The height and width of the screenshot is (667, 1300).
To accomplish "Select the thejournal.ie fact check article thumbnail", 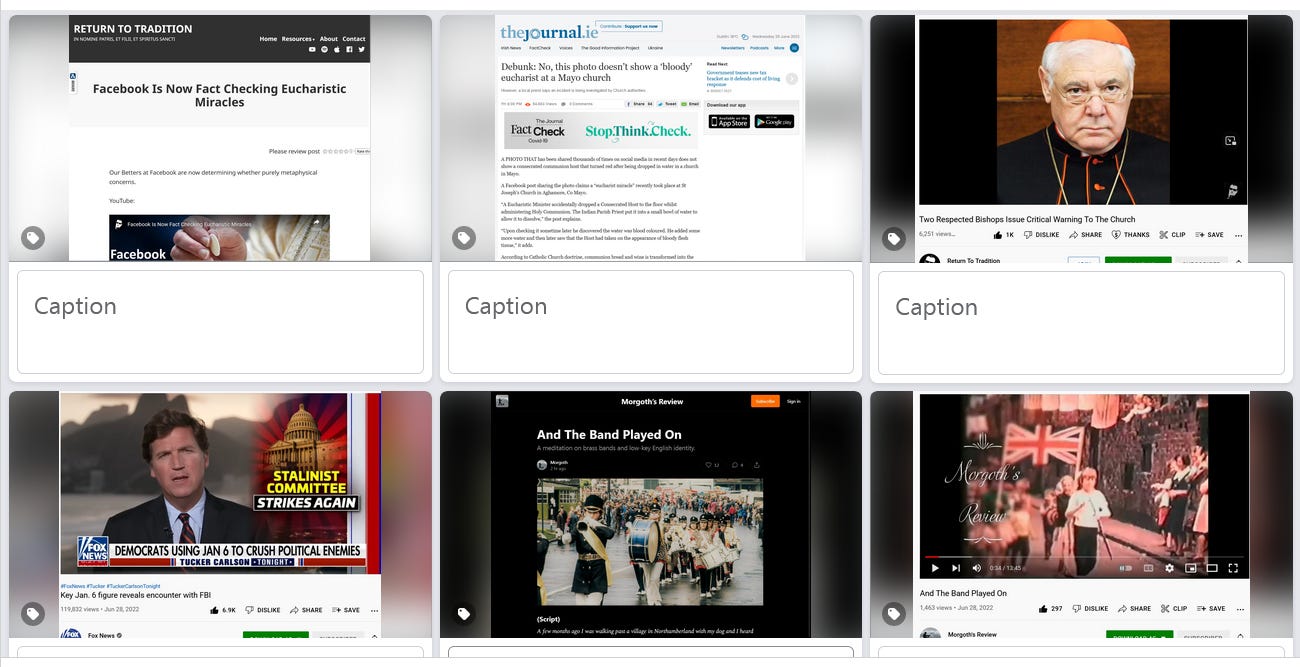I will click(x=650, y=138).
